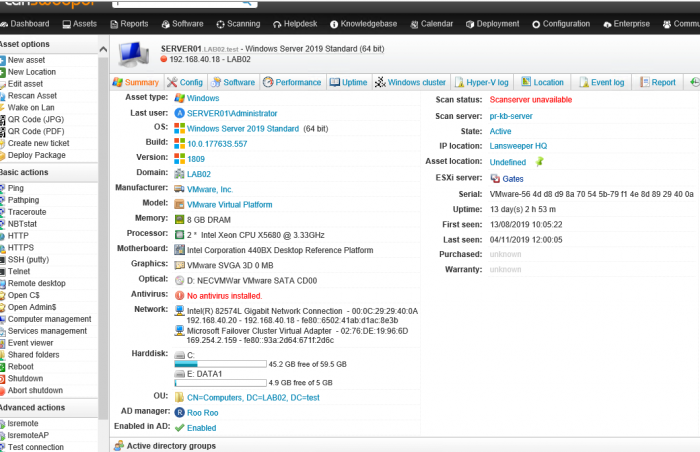Open the Knowledgebase menu
Viewport: 700px width, 452px height.
pos(363,24)
